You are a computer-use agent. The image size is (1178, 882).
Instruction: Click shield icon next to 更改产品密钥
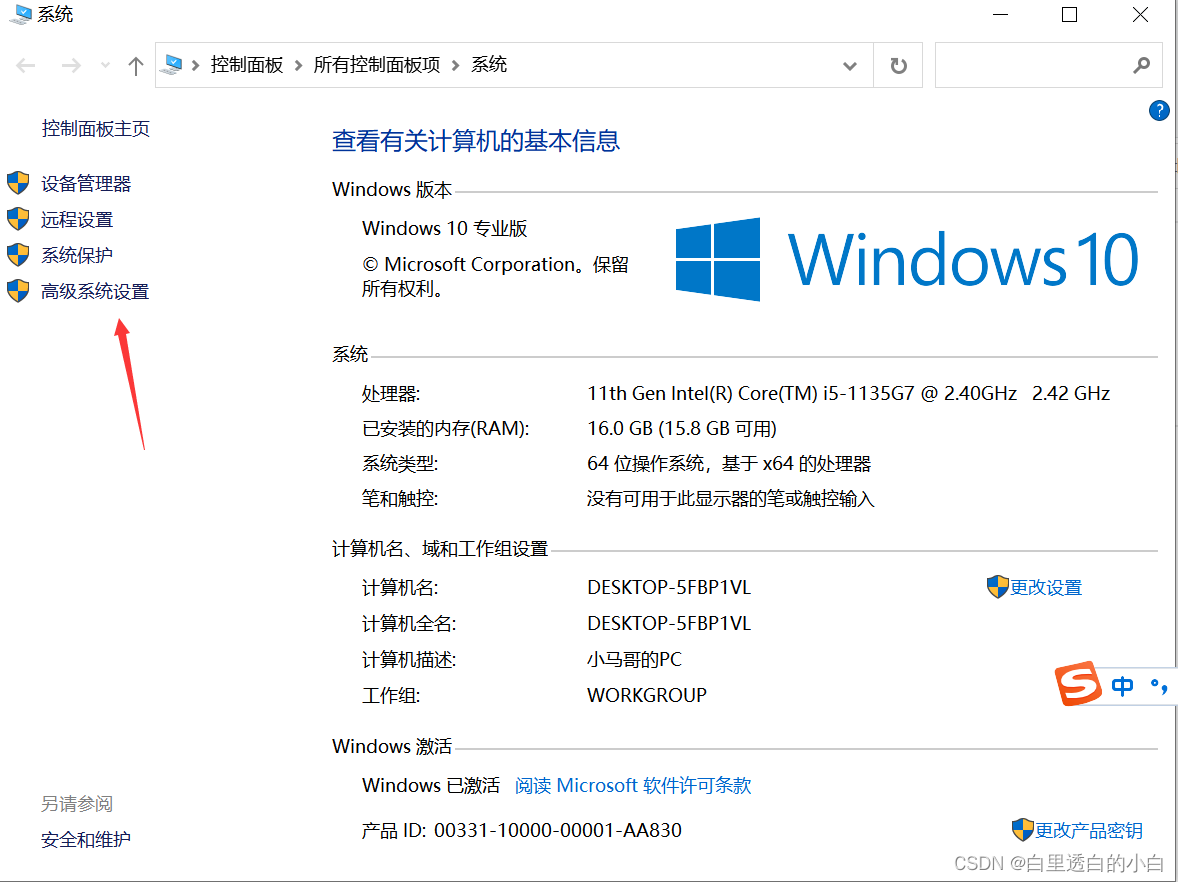[x=1022, y=829]
